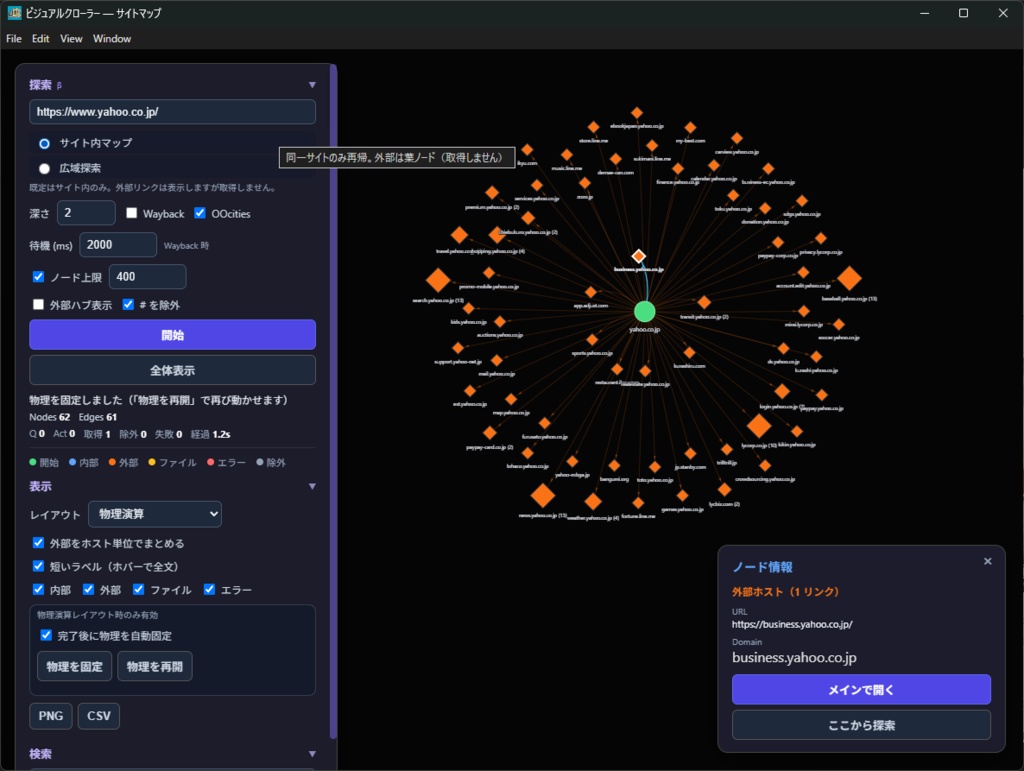Click the 待機 (ms) input field
Image resolution: width=1024 pixels, height=771 pixels.
(118, 245)
